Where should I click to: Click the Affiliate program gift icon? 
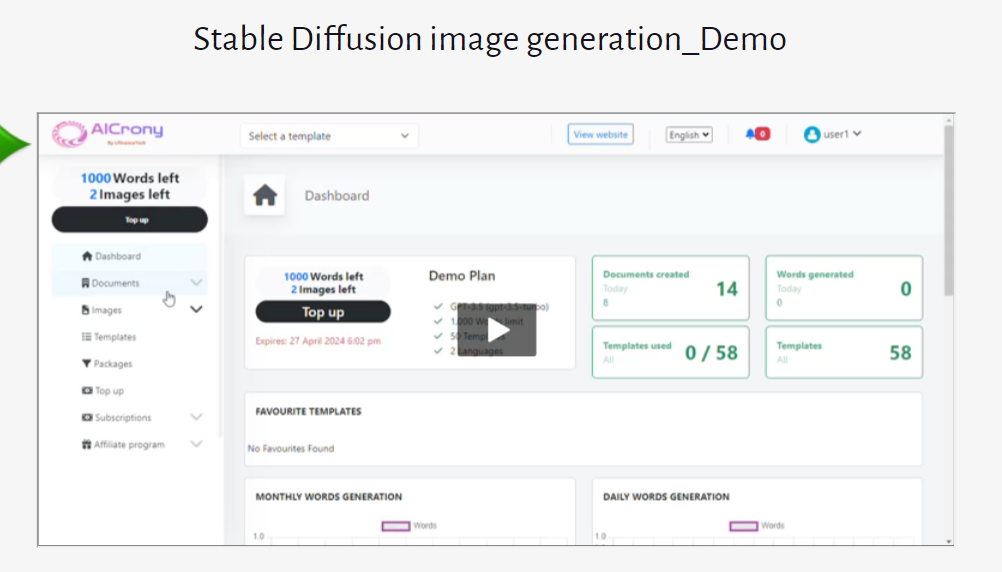click(x=86, y=444)
